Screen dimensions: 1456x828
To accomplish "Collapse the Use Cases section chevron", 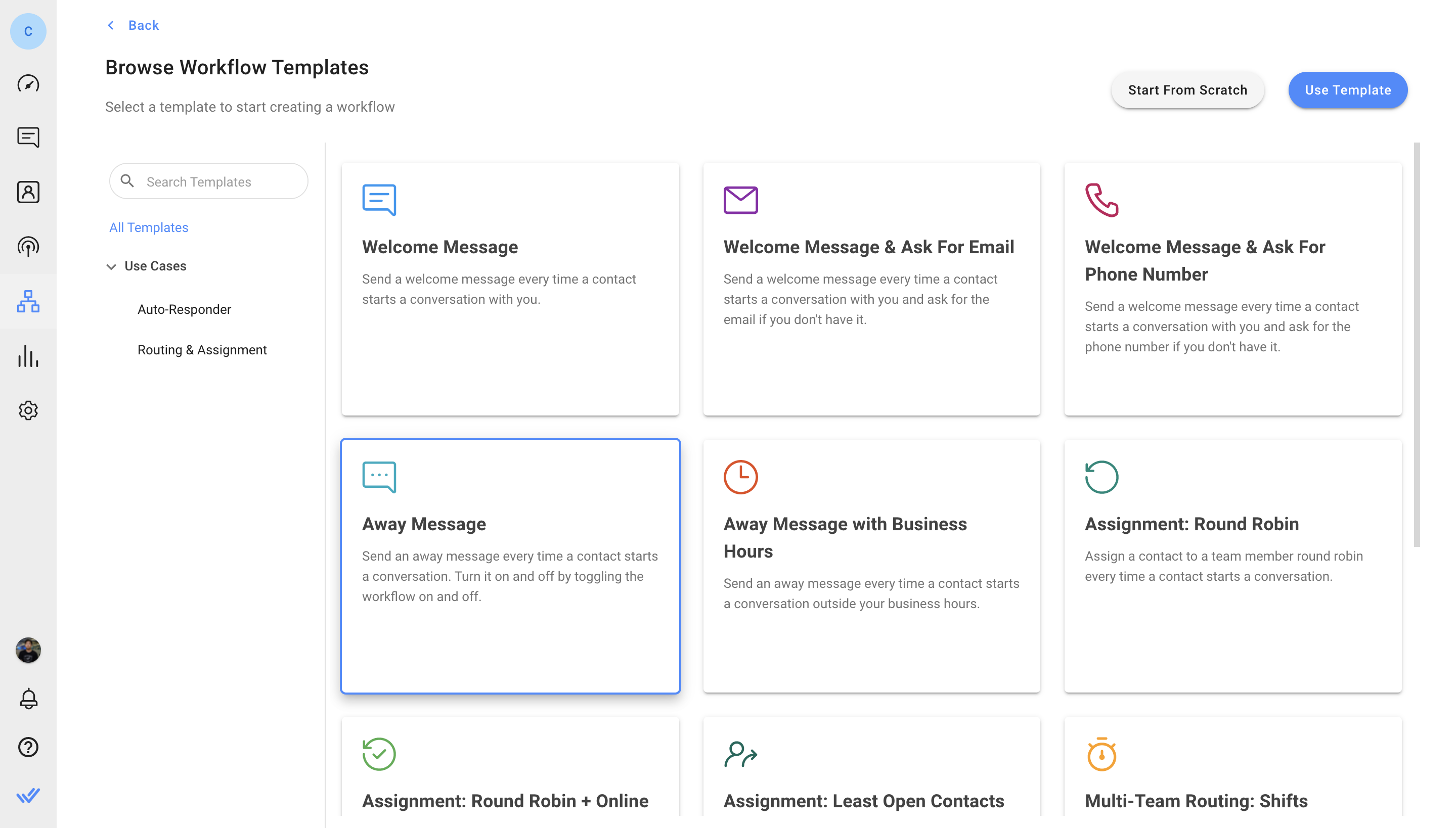I will click(111, 266).
